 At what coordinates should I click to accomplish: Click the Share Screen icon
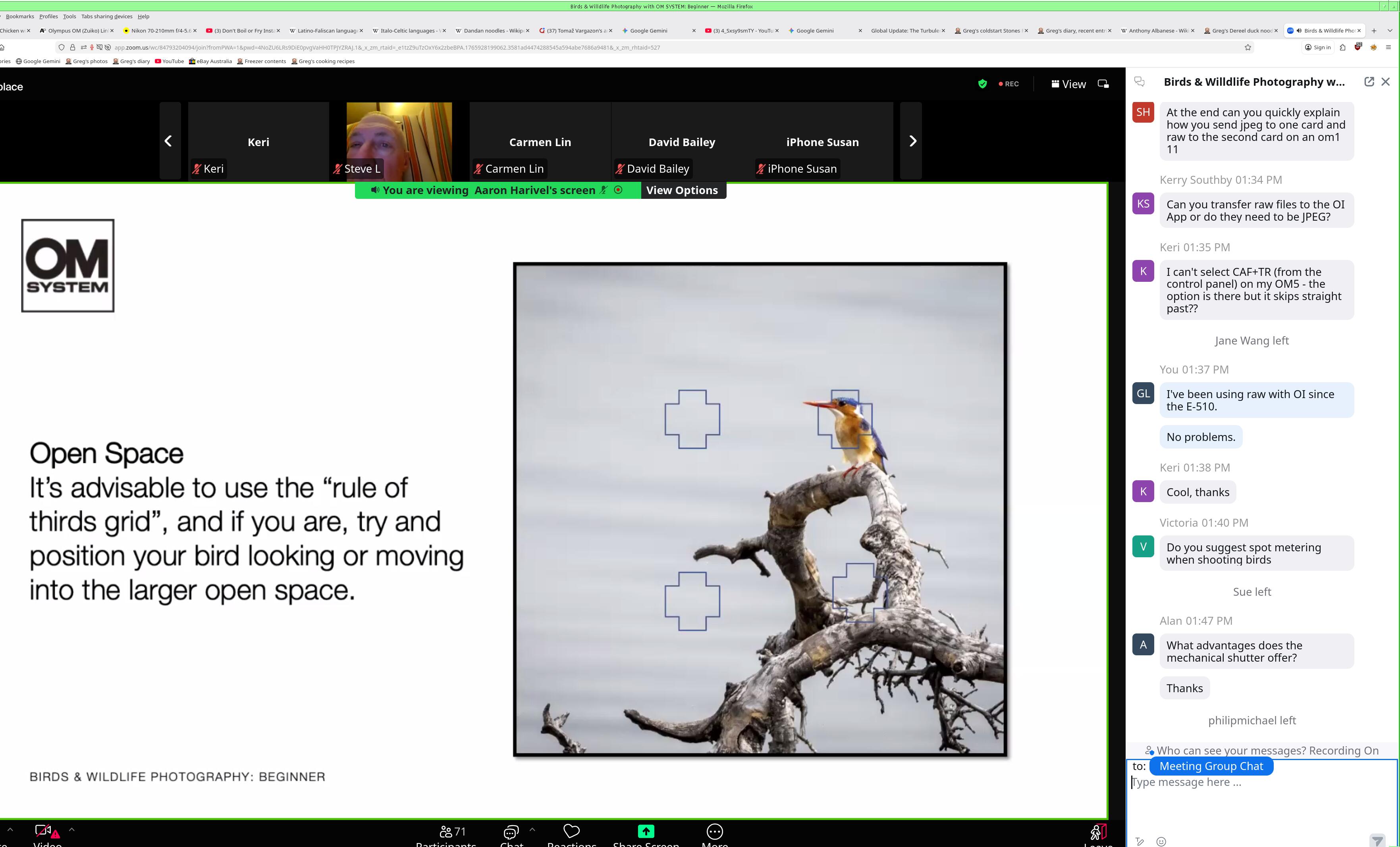click(646, 832)
